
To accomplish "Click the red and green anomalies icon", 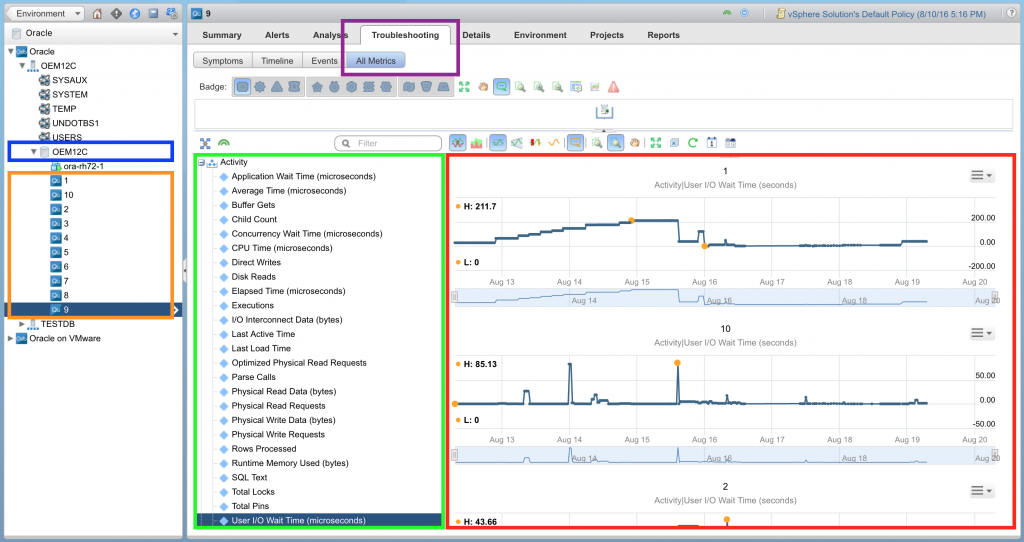I will click(x=536, y=142).
